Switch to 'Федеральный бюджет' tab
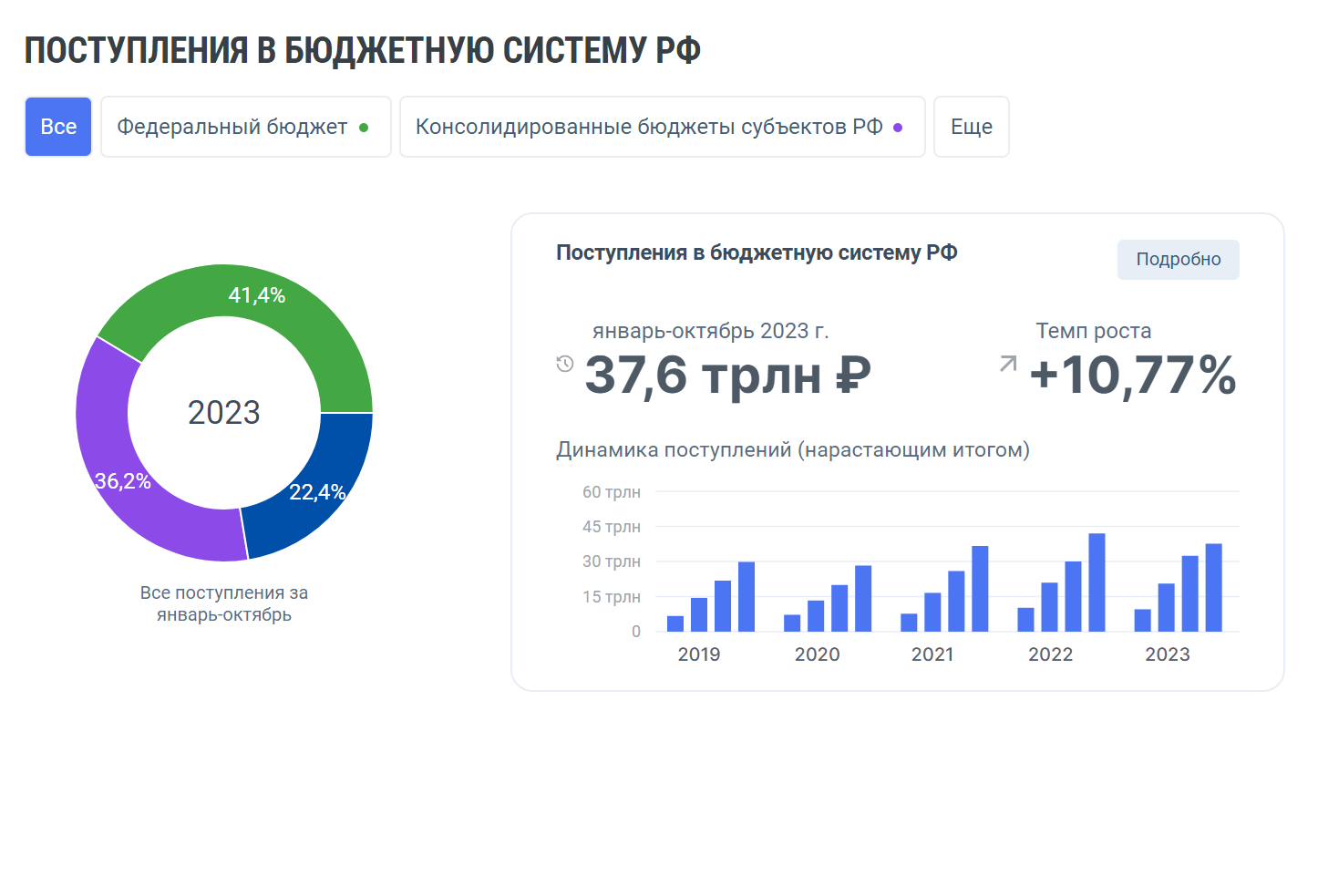The width and height of the screenshot is (1318, 896). click(246, 127)
